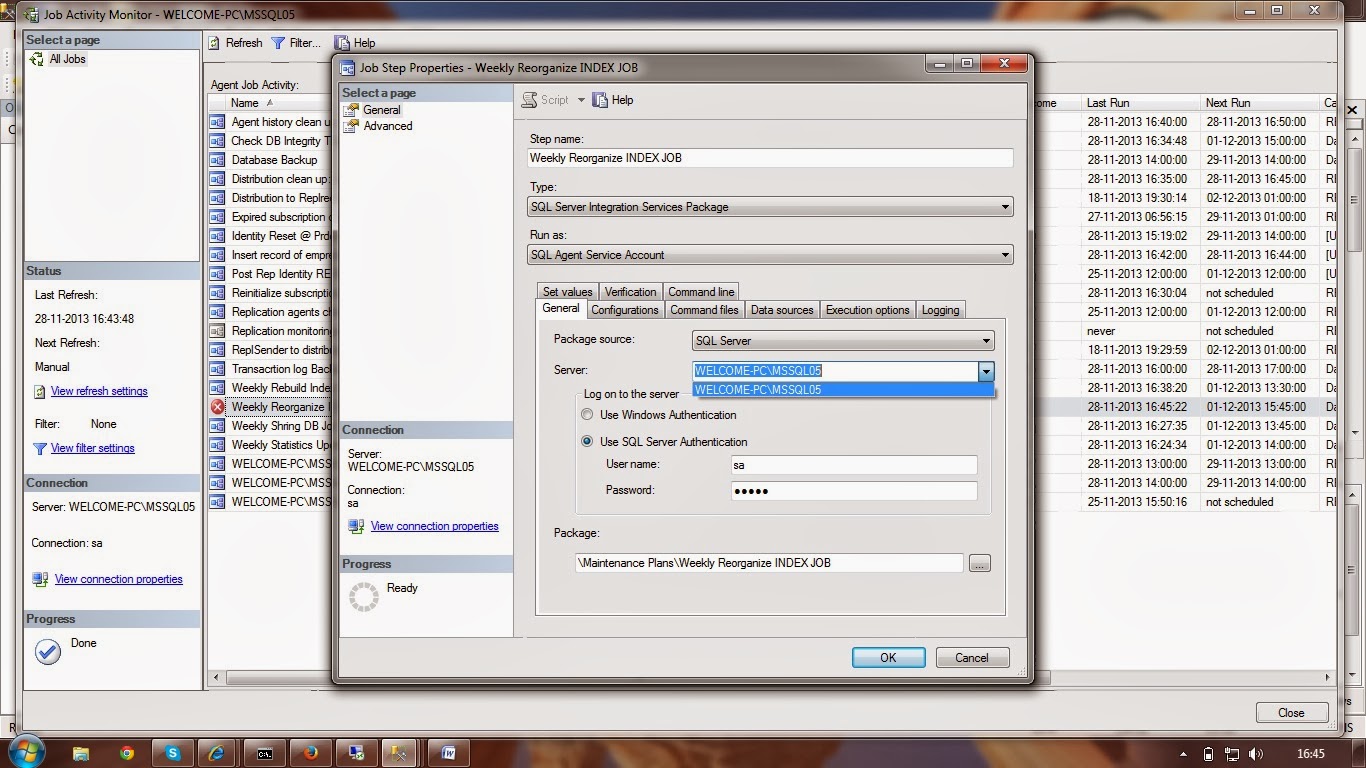Screen dimensions: 1366x768
Task: Click the Refresh icon in the toolbar
Action: point(214,42)
